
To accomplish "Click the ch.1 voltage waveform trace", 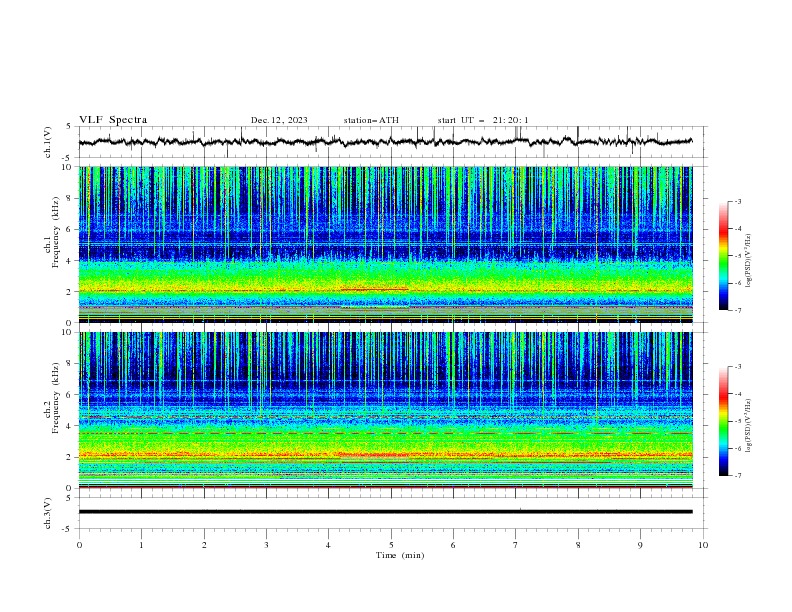I will [385, 142].
